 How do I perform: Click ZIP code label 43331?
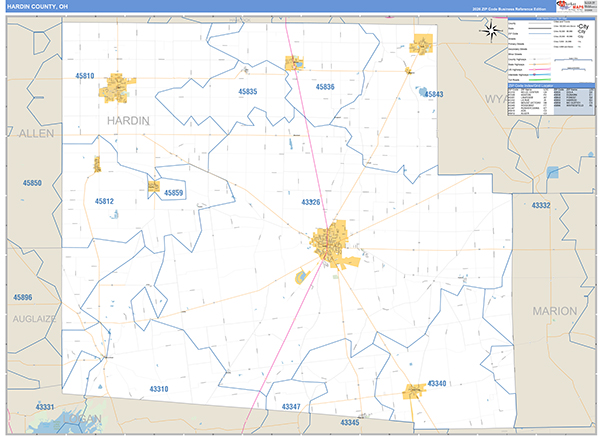click(x=45, y=407)
